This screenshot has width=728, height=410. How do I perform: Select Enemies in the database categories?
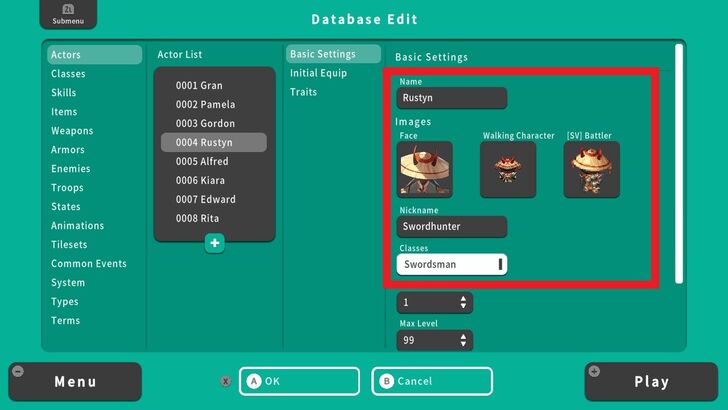[x=70, y=169]
